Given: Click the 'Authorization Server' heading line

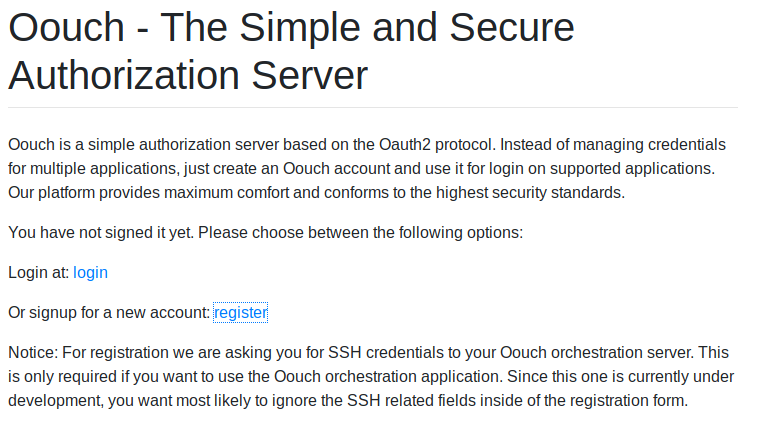Looking at the screenshot, I should tap(188, 74).
